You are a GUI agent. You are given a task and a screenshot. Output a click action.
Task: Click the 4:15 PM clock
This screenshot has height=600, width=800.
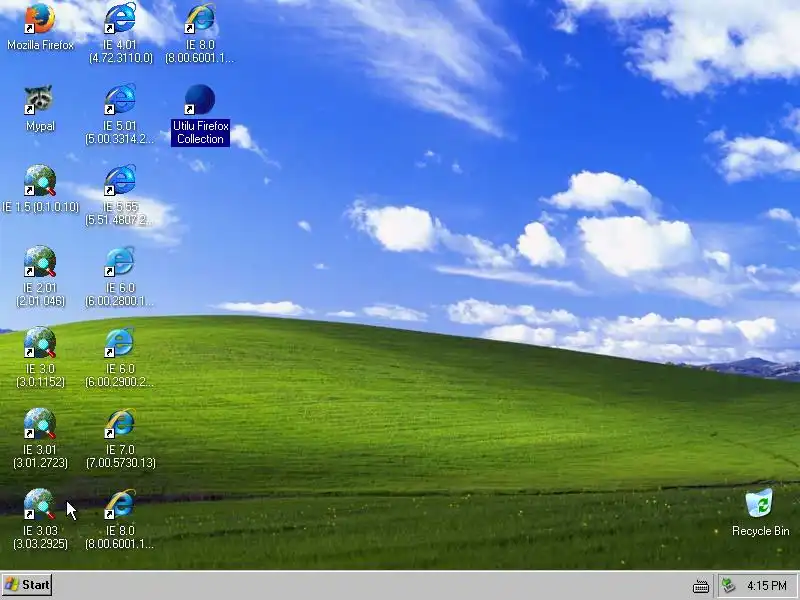[767, 585]
